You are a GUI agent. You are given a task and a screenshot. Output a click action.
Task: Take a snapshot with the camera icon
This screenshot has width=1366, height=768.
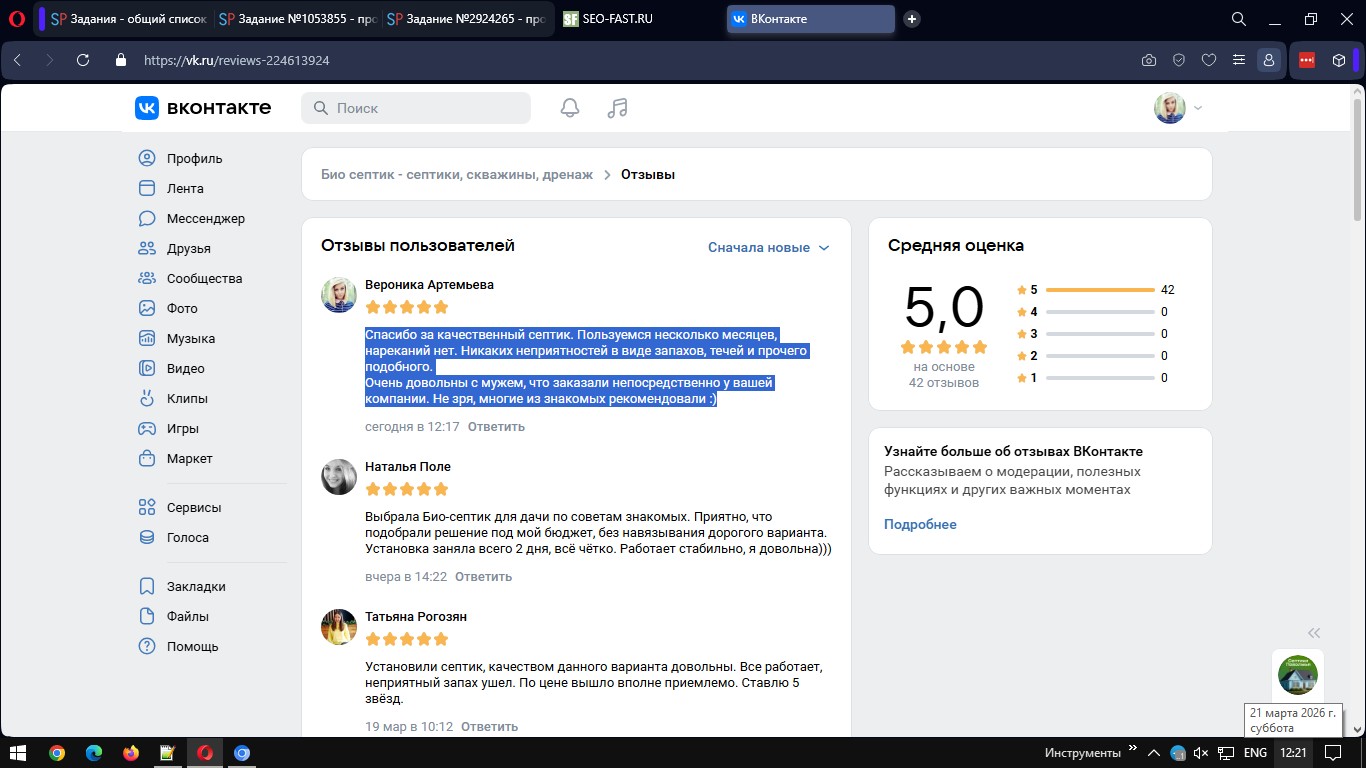[x=1149, y=60]
